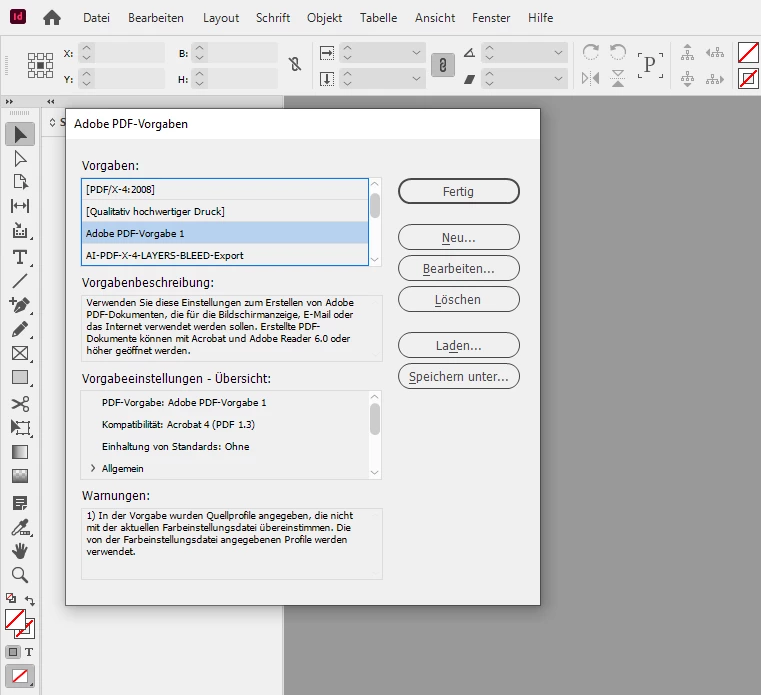761x695 pixels.
Task: Reset default fill and stroke
Action: 11,598
